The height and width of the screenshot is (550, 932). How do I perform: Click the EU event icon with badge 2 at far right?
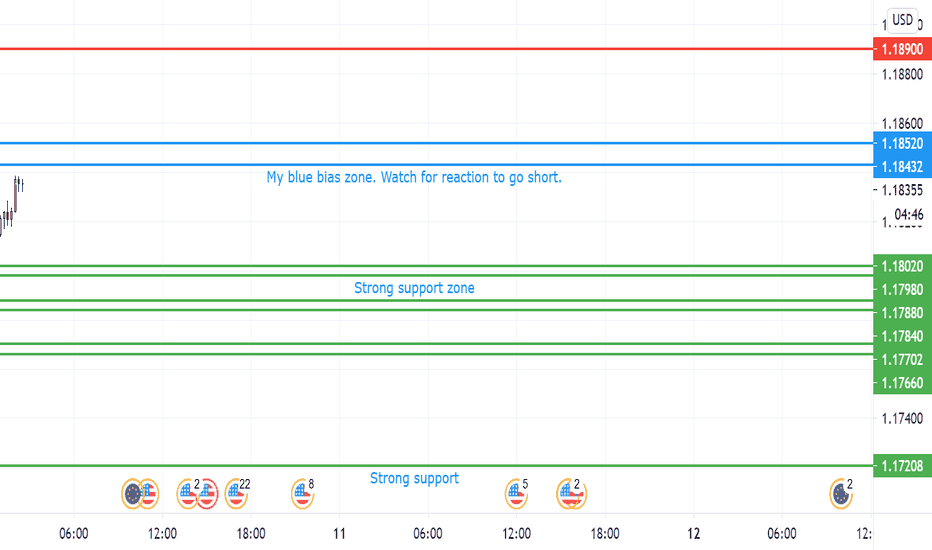tap(840, 494)
